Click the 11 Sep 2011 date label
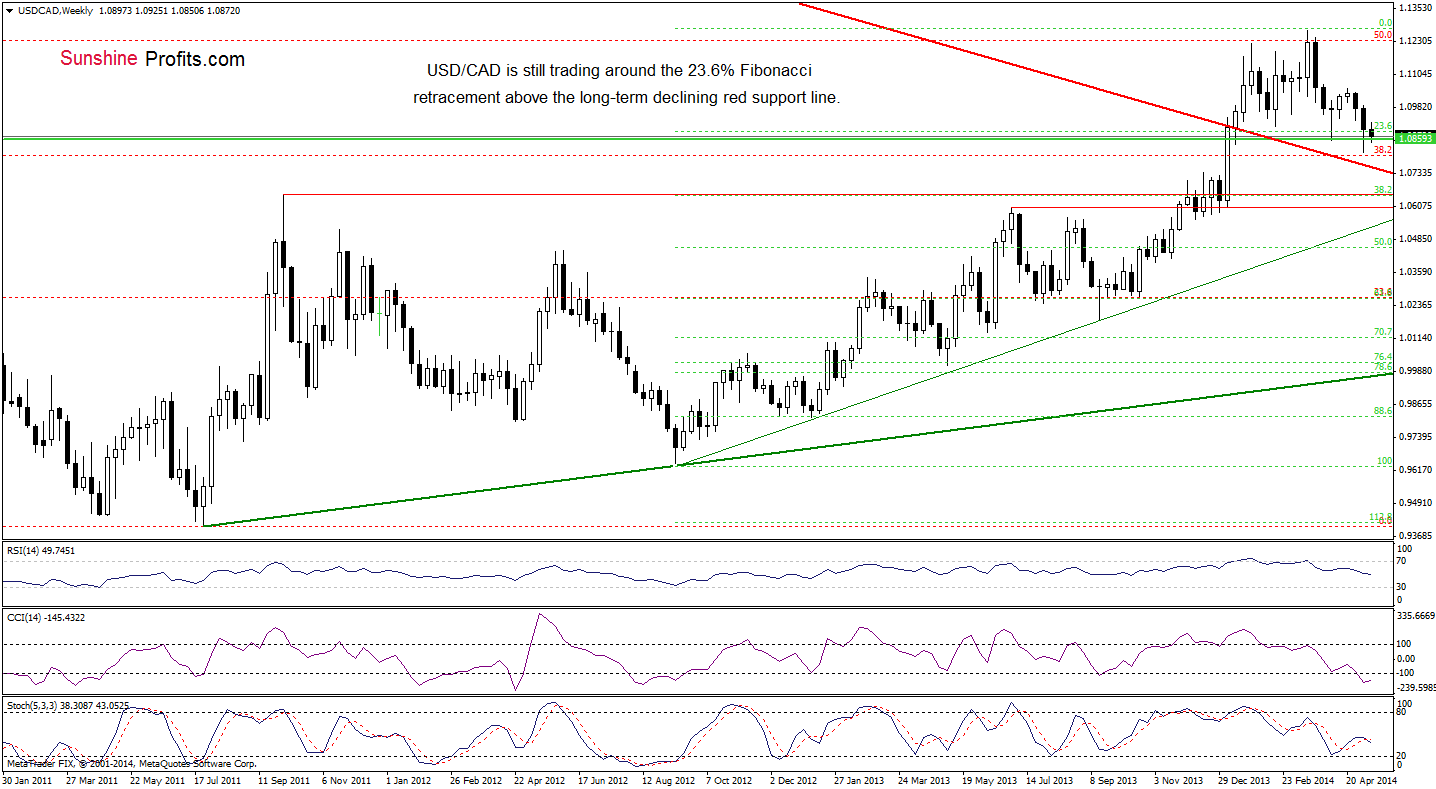This screenshot has height=789, width=1436. coord(284,780)
